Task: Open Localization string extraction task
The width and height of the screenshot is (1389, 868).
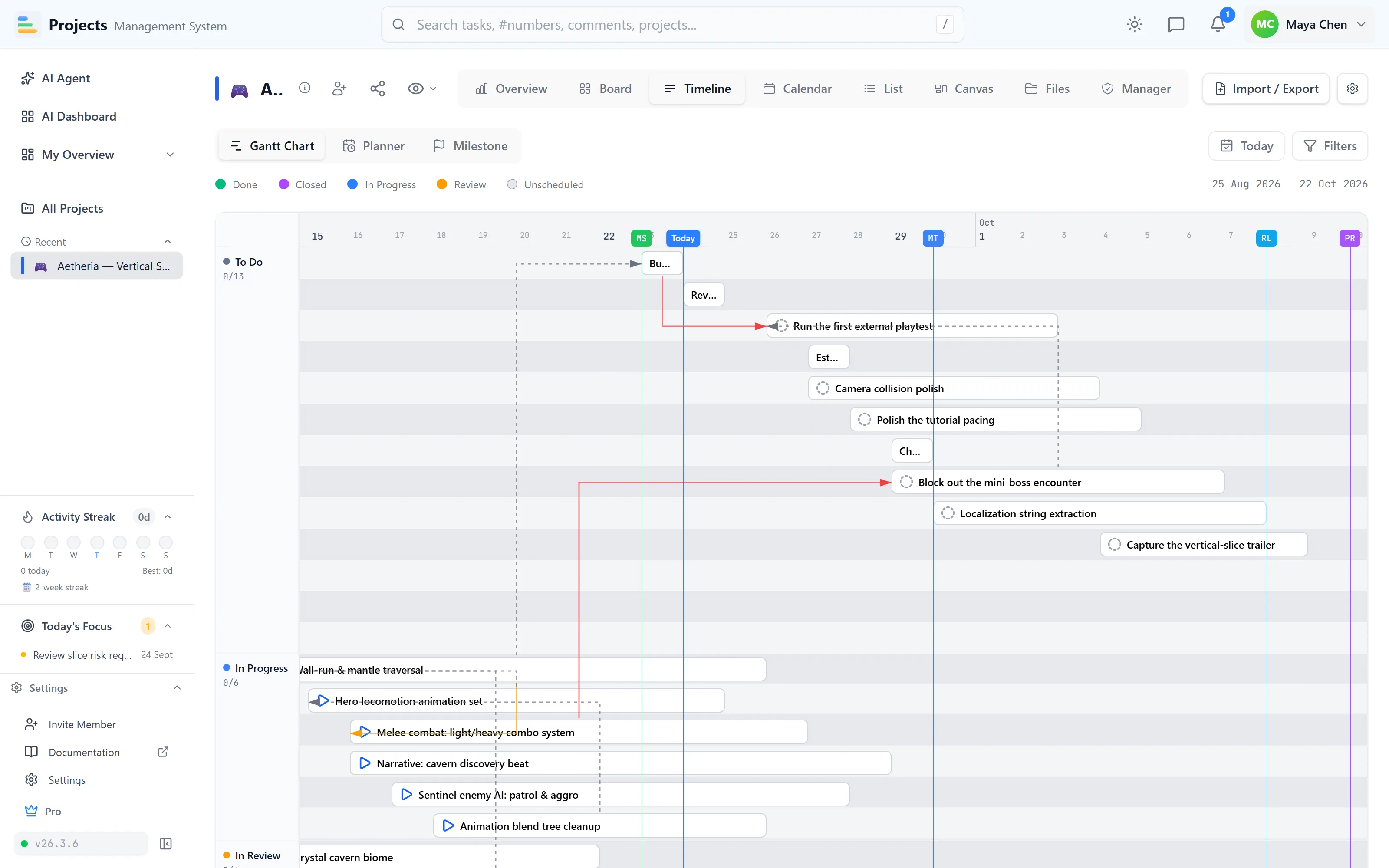Action: click(1100, 513)
